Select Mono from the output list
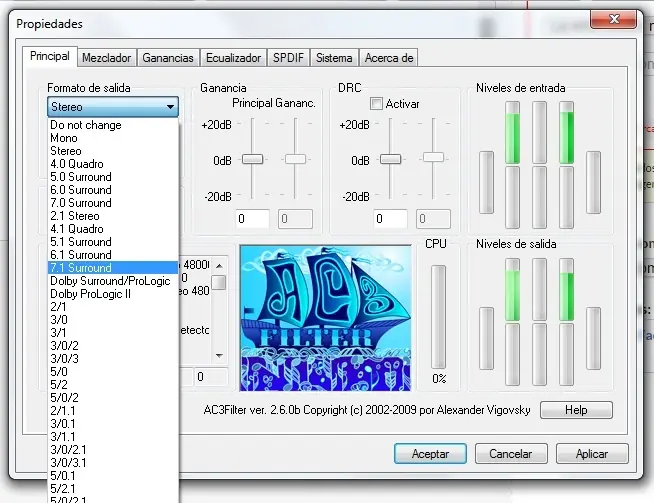The image size is (654, 503). point(113,138)
